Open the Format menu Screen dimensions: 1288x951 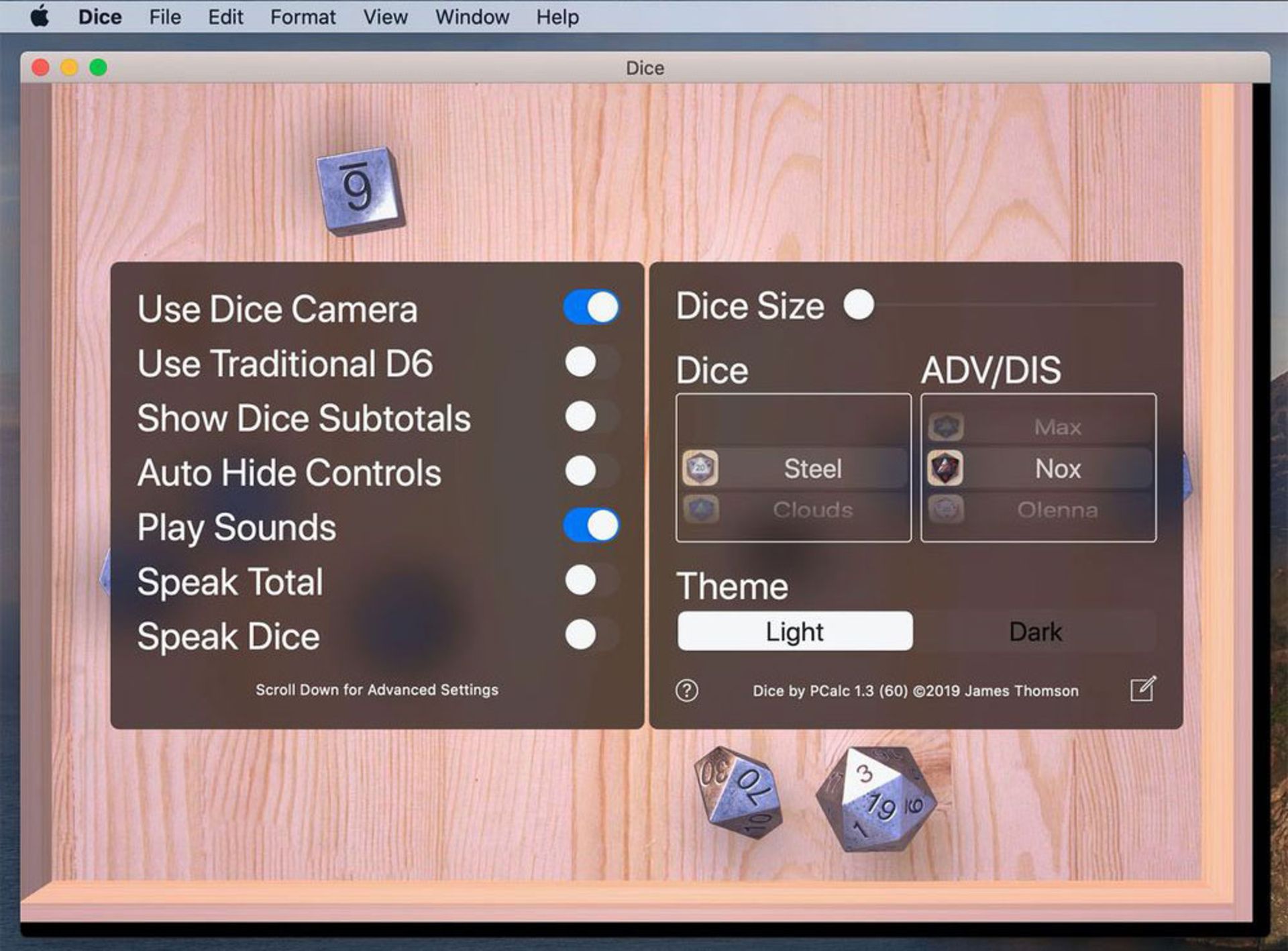point(303,17)
